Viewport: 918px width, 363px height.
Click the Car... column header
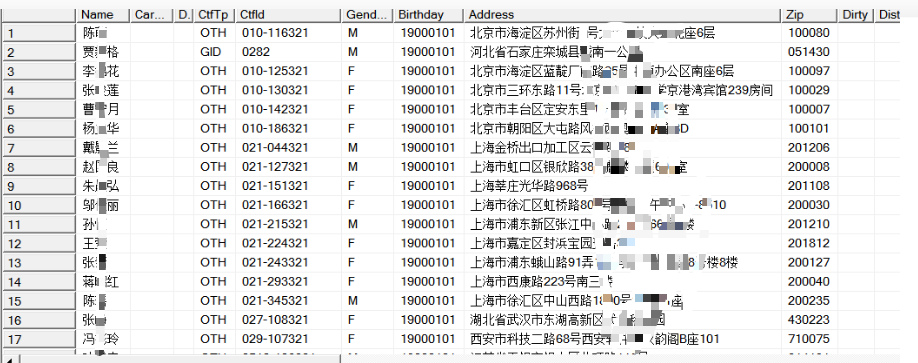pos(153,15)
